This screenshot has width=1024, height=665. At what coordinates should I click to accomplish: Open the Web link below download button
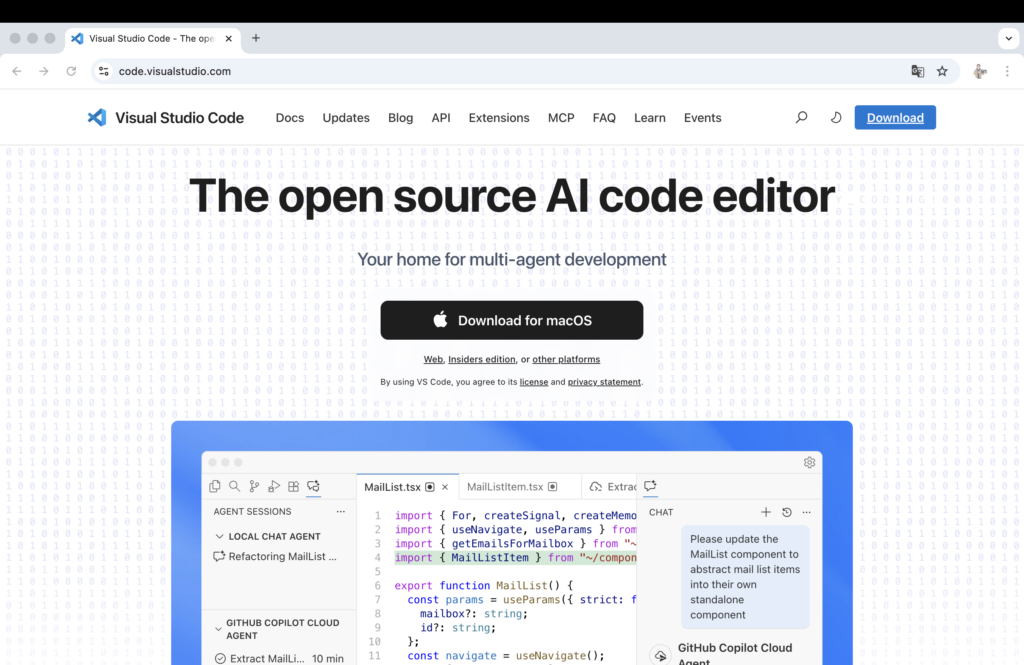(x=433, y=359)
